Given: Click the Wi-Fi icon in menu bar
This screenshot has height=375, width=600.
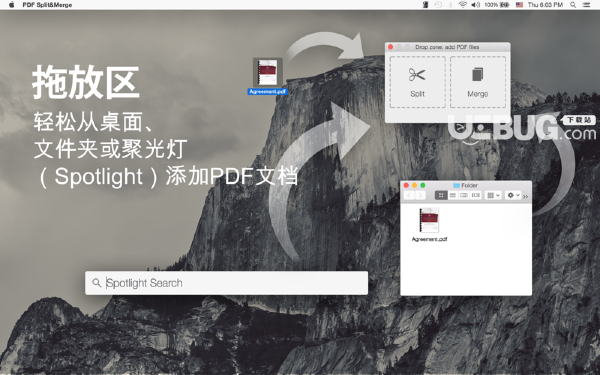Looking at the screenshot, I should coord(463,5).
